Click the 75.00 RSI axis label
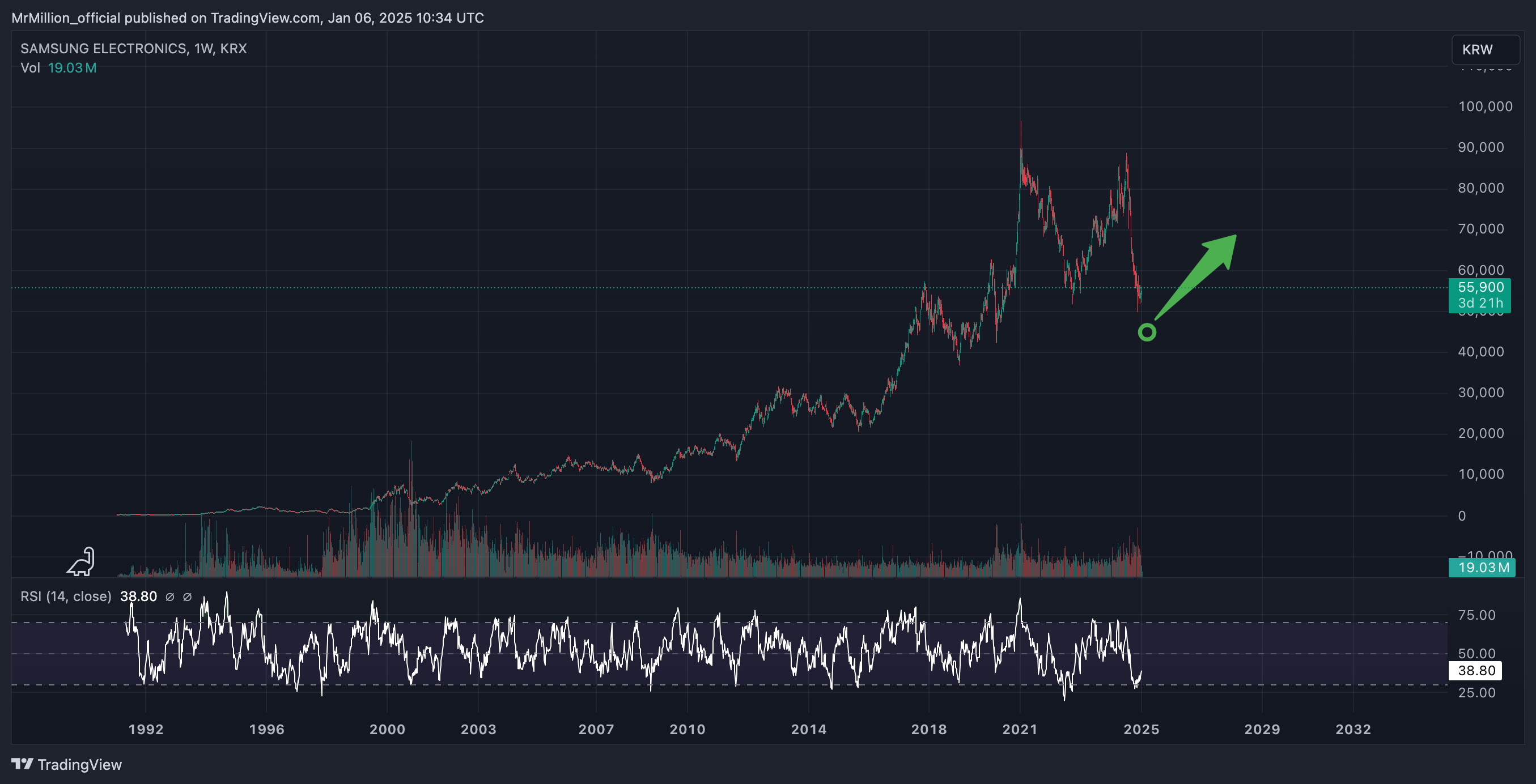 click(1477, 615)
